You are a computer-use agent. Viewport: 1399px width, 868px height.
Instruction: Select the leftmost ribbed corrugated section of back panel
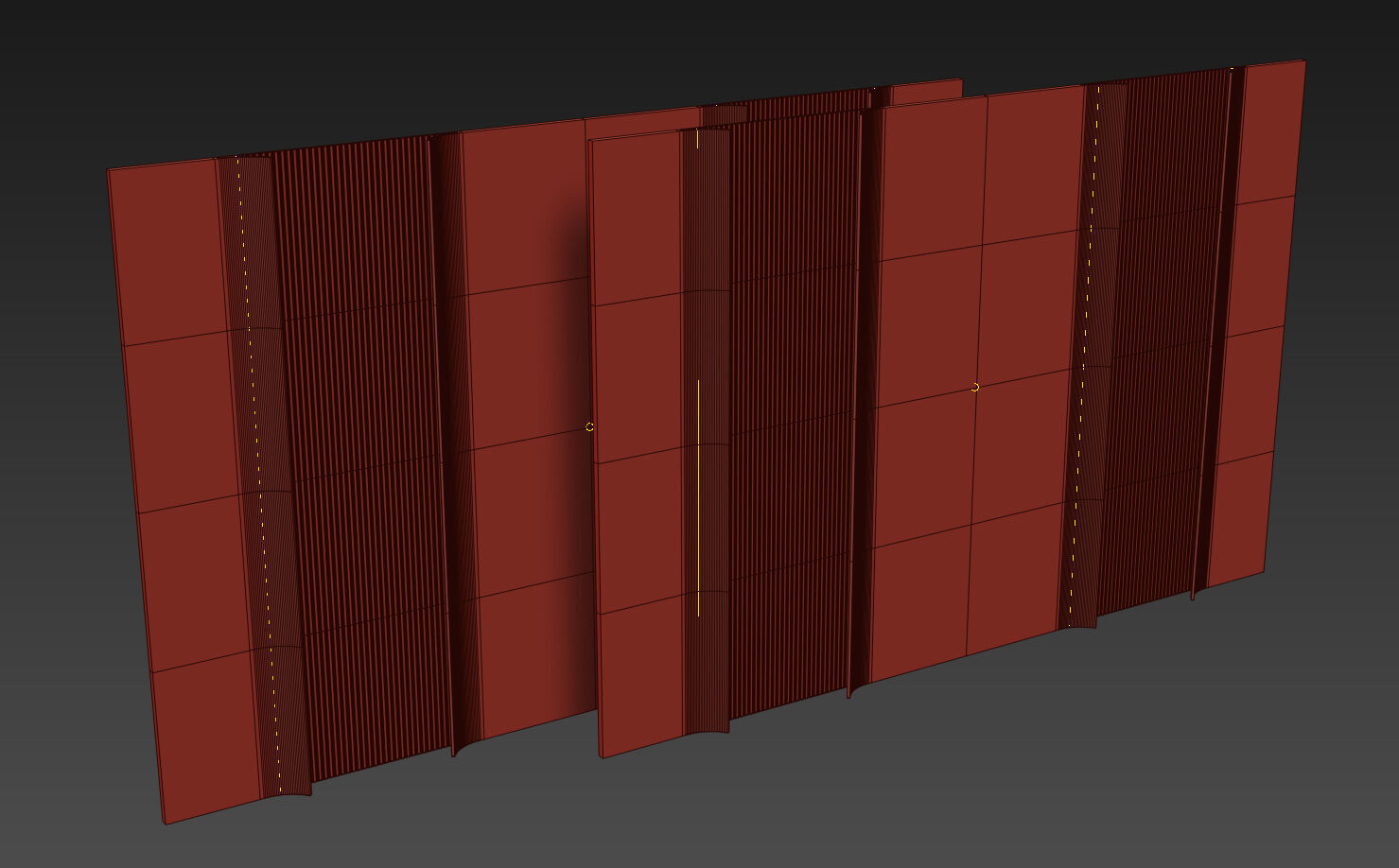pyautogui.click(x=364, y=459)
